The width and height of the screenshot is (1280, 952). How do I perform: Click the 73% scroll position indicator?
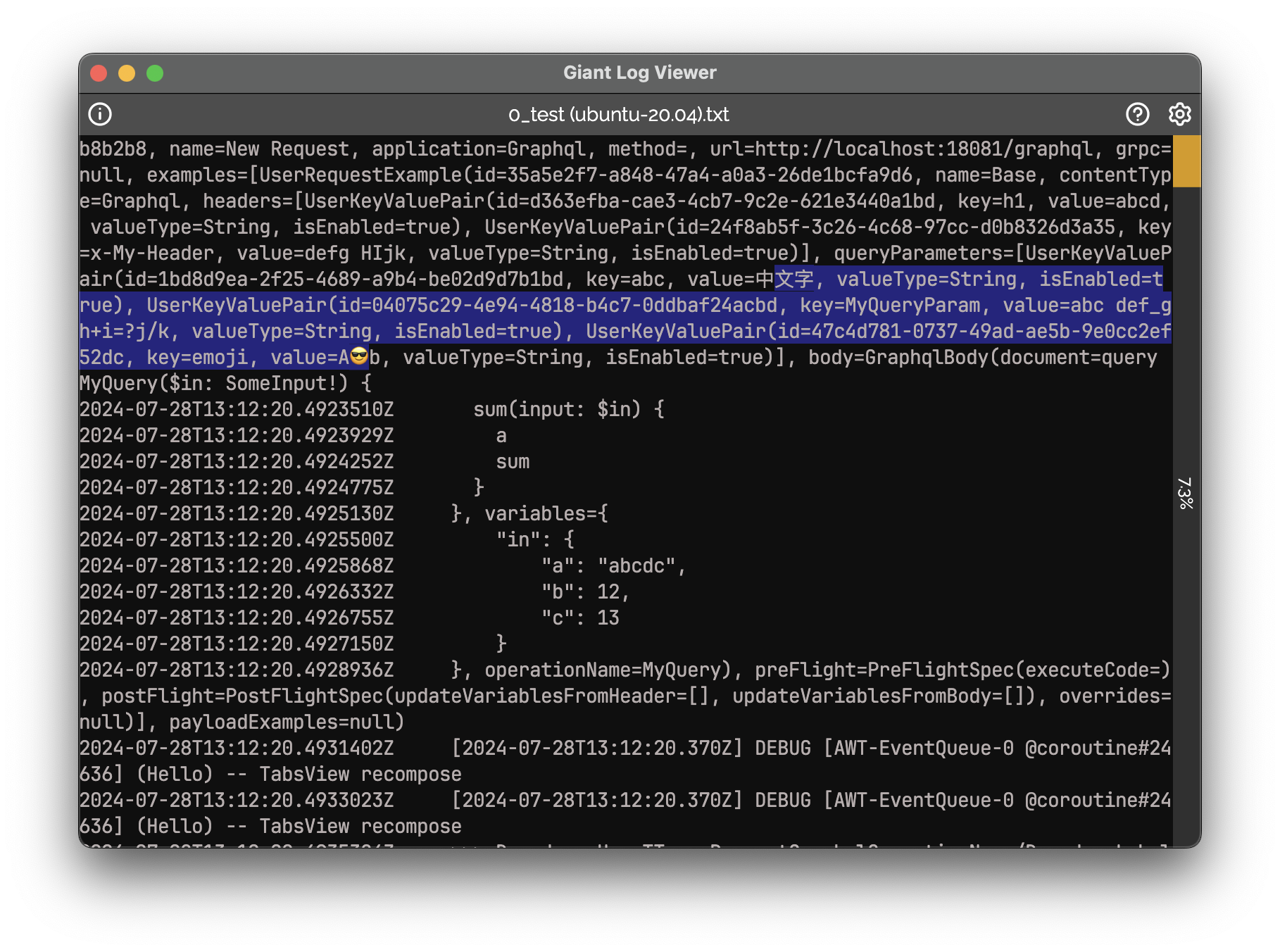coord(1186,492)
